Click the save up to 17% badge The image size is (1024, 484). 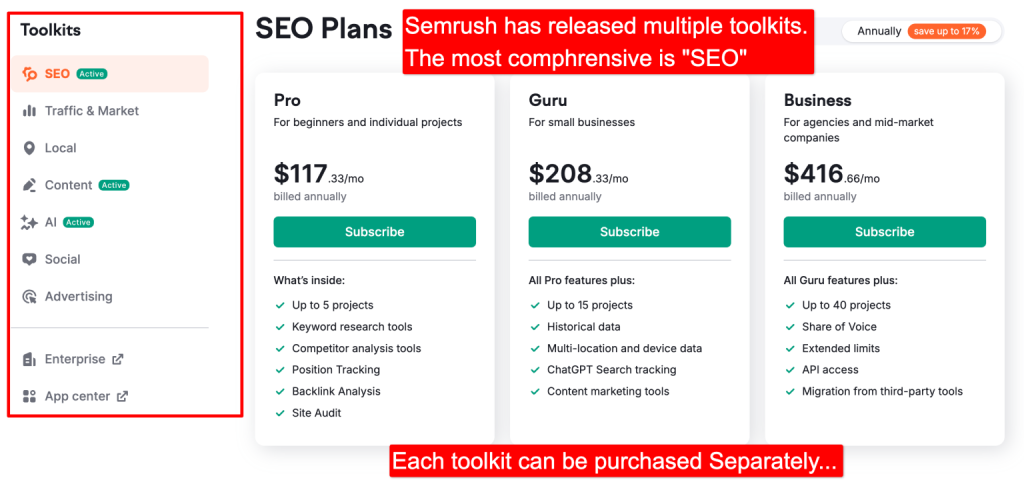point(946,31)
